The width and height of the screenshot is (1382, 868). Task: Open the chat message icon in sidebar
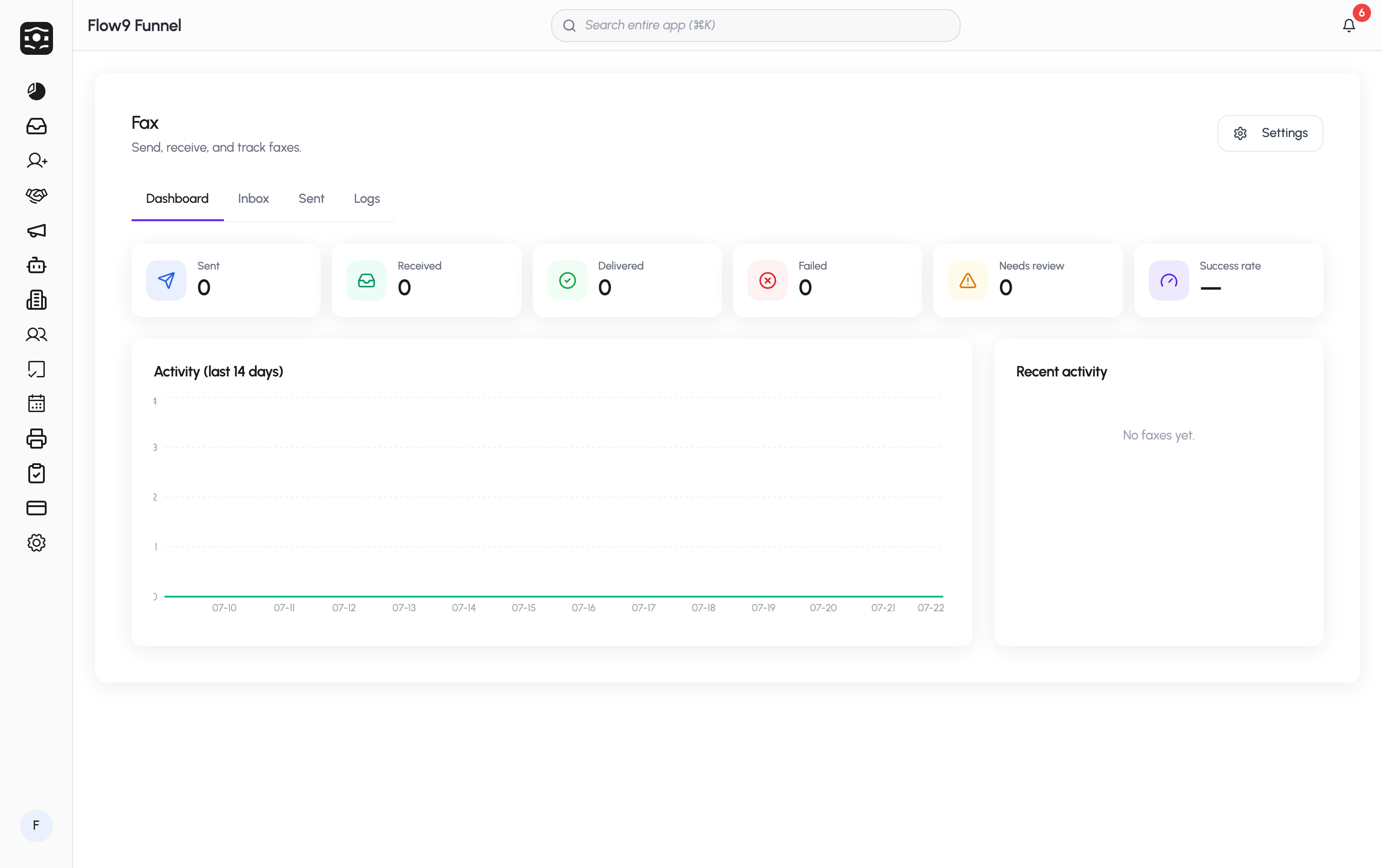click(x=36, y=369)
